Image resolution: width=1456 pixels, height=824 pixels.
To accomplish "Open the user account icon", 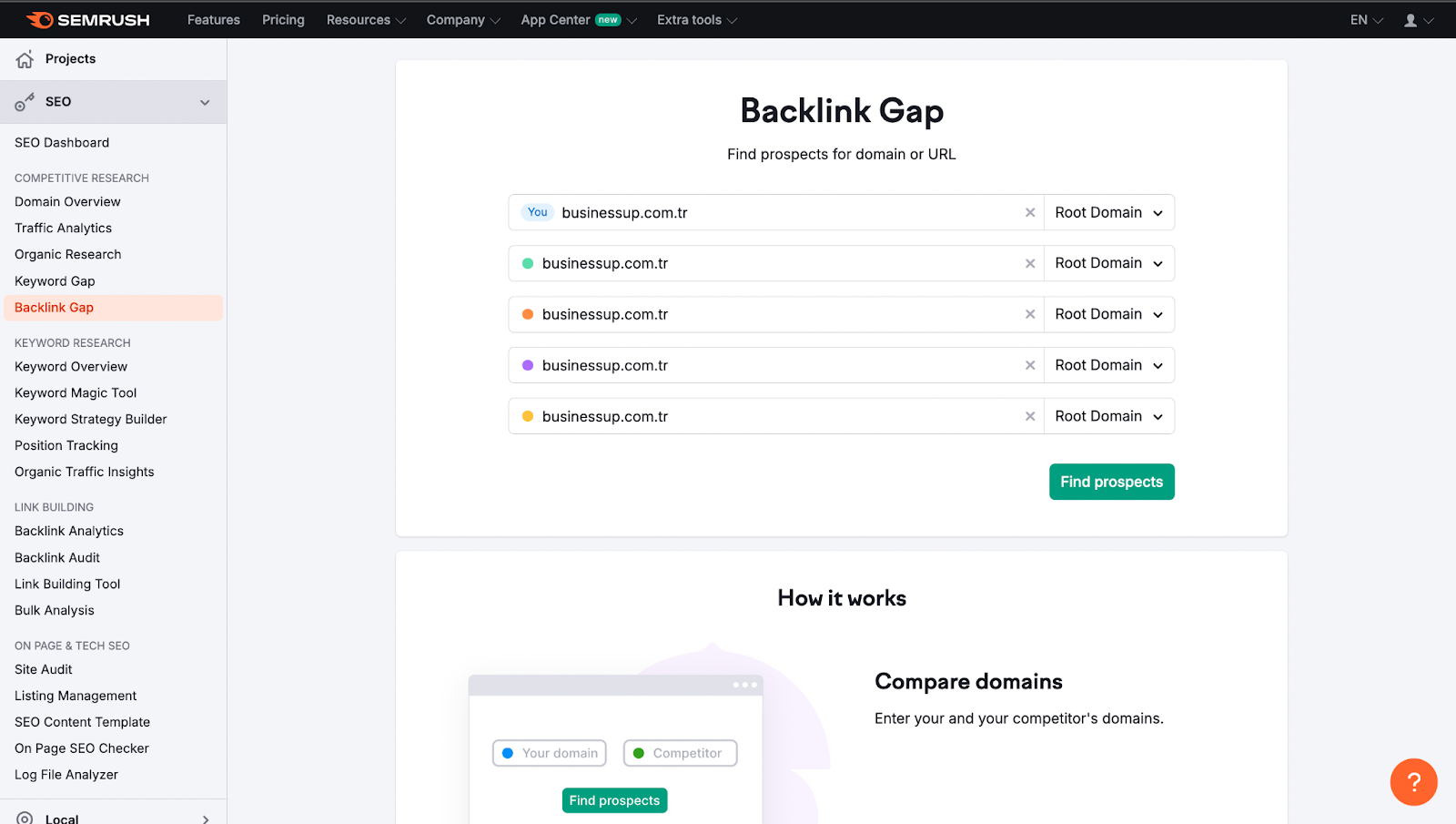I will [1410, 20].
